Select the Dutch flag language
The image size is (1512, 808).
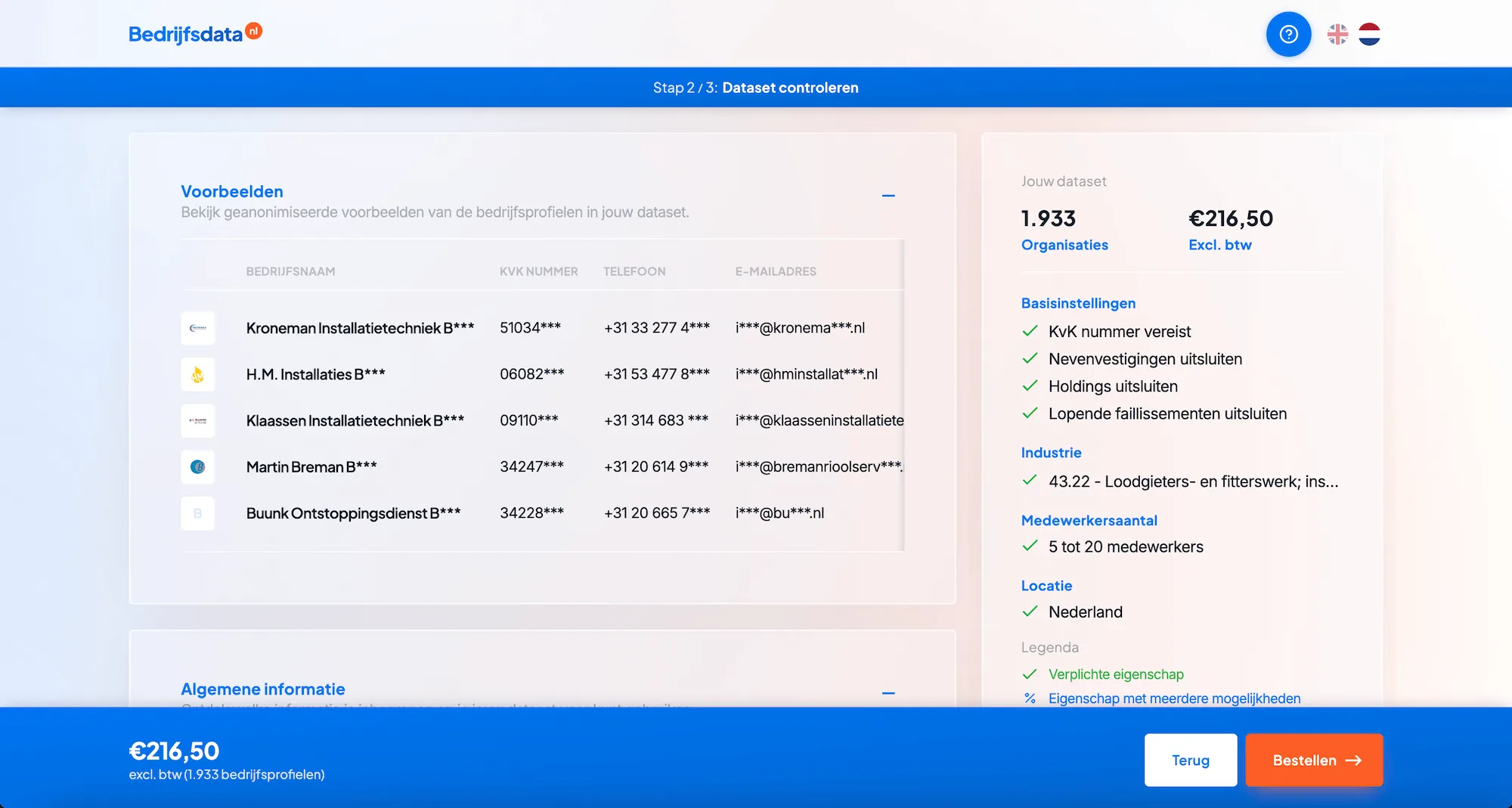click(x=1369, y=34)
